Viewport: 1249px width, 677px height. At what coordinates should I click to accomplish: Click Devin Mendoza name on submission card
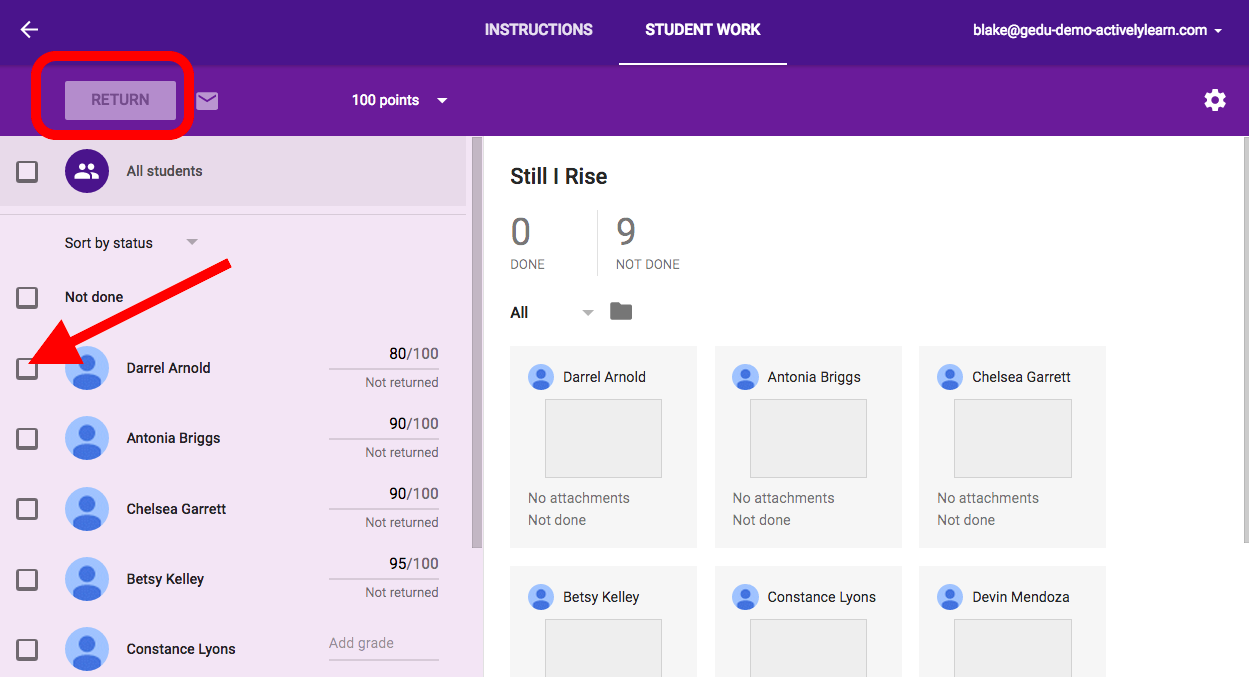click(x=1021, y=597)
